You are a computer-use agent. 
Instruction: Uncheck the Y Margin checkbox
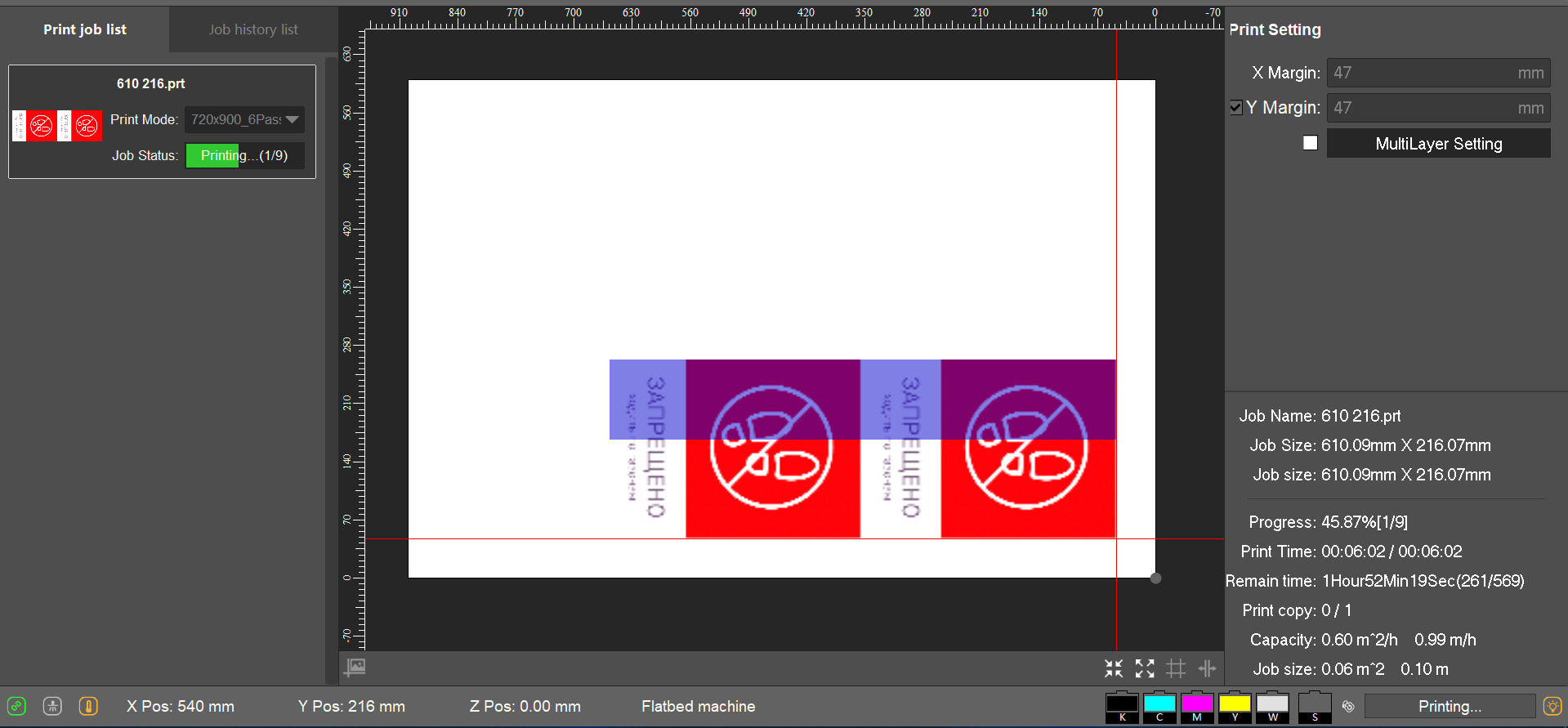tap(1236, 108)
